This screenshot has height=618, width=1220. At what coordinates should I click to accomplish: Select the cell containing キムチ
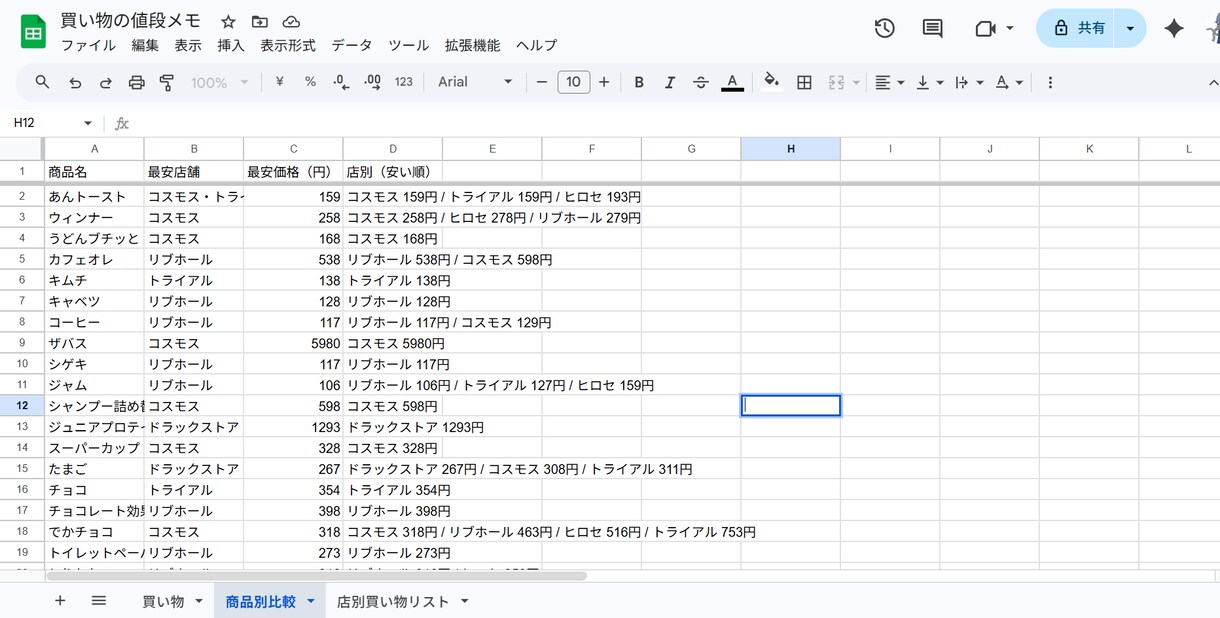[x=94, y=281]
